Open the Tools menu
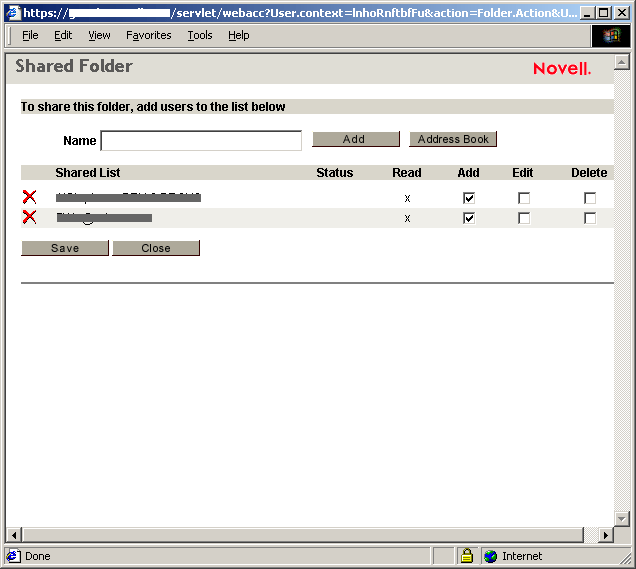This screenshot has width=636, height=569. (200, 36)
